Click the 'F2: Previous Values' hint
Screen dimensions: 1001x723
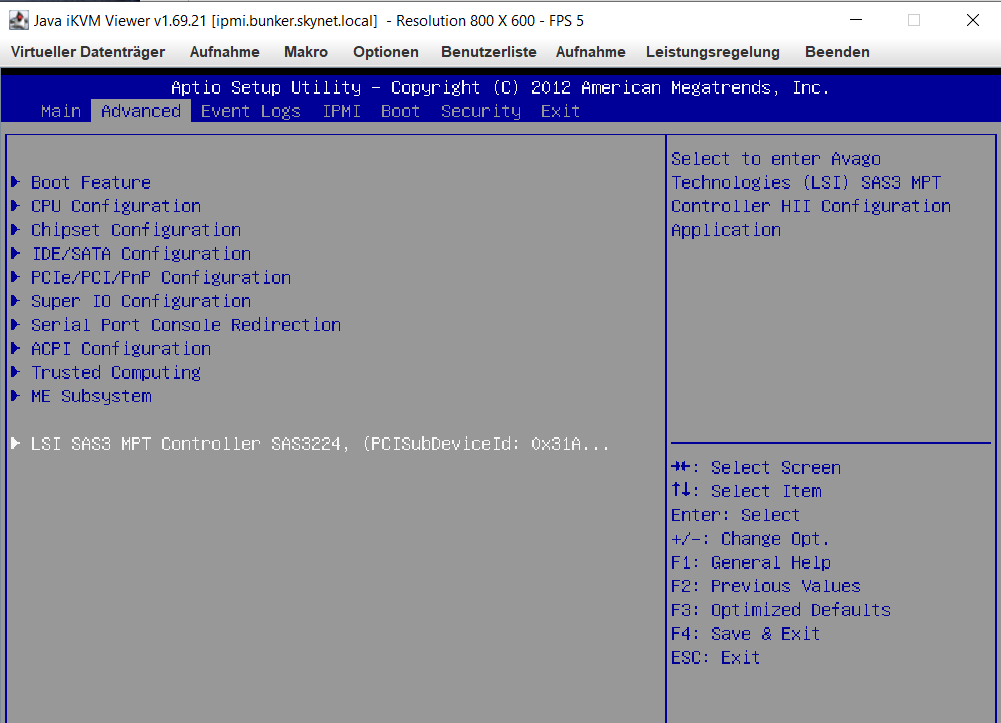click(765, 586)
